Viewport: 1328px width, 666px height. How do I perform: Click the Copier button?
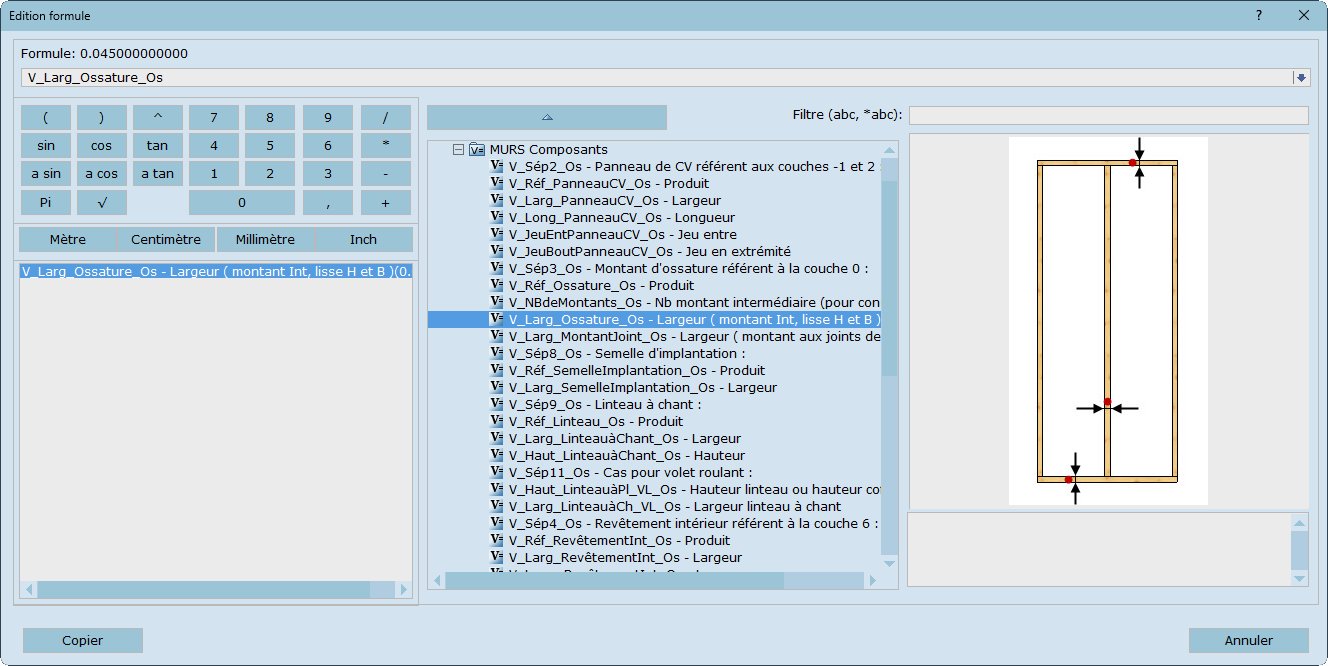[82, 640]
